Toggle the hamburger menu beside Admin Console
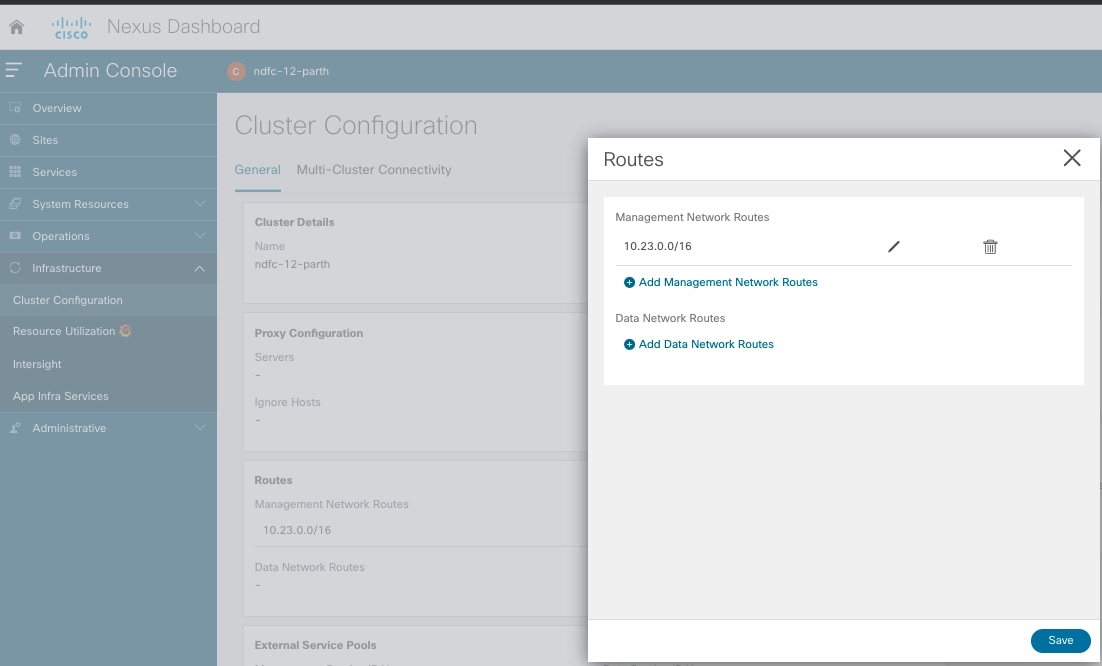Viewport: 1102px width, 666px height. tap(13, 70)
